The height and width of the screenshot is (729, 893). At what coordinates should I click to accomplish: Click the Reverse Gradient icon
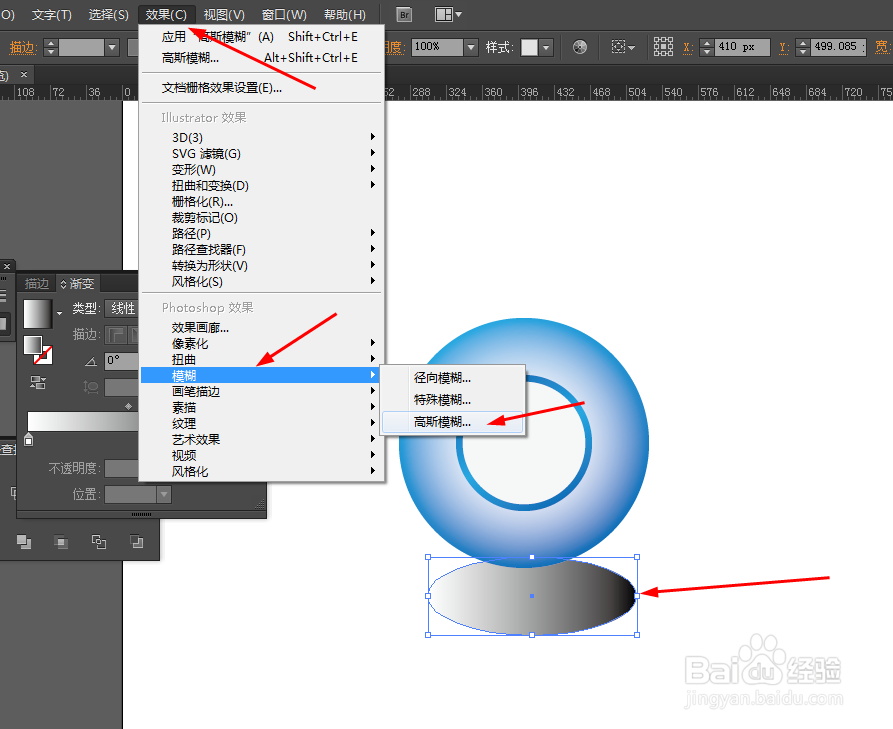(38, 382)
